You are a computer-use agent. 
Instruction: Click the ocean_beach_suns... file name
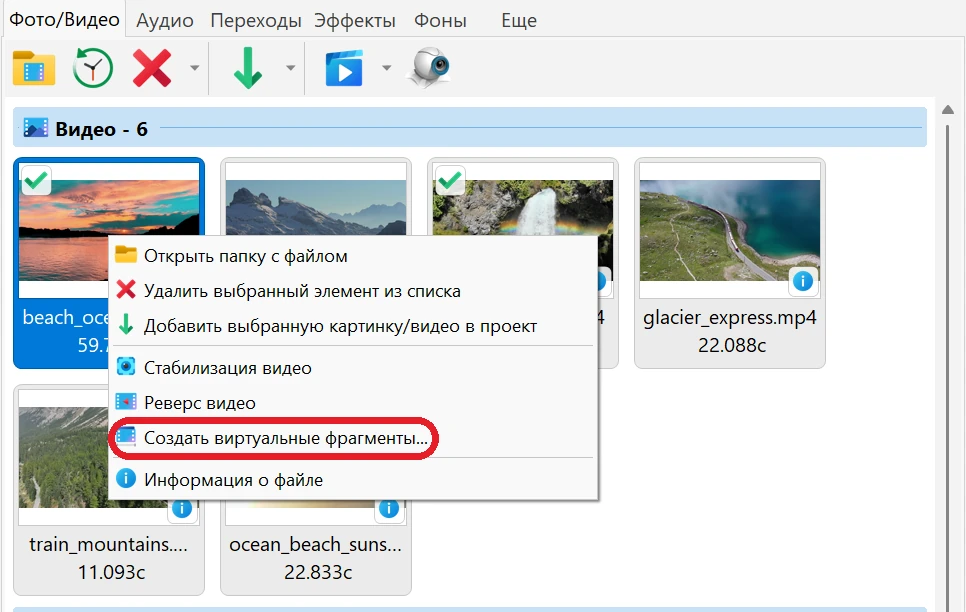pyautogui.click(x=315, y=544)
